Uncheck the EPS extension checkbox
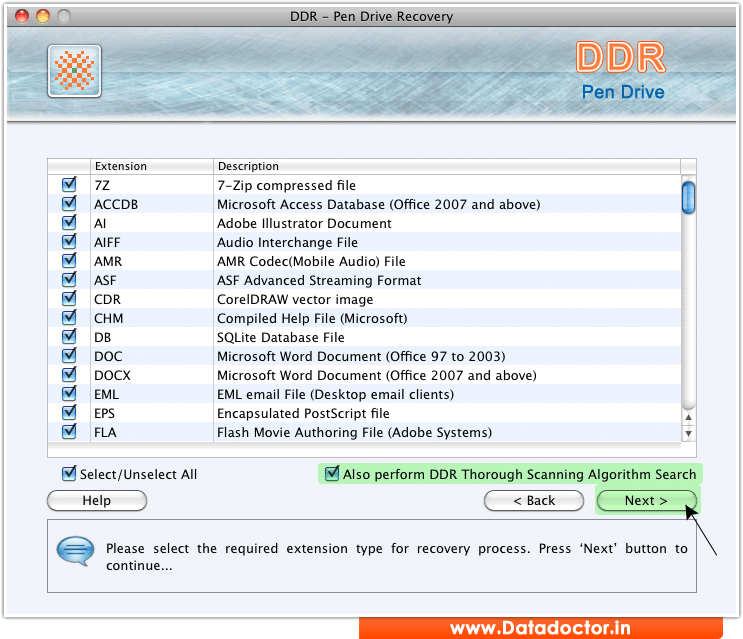 tap(69, 412)
